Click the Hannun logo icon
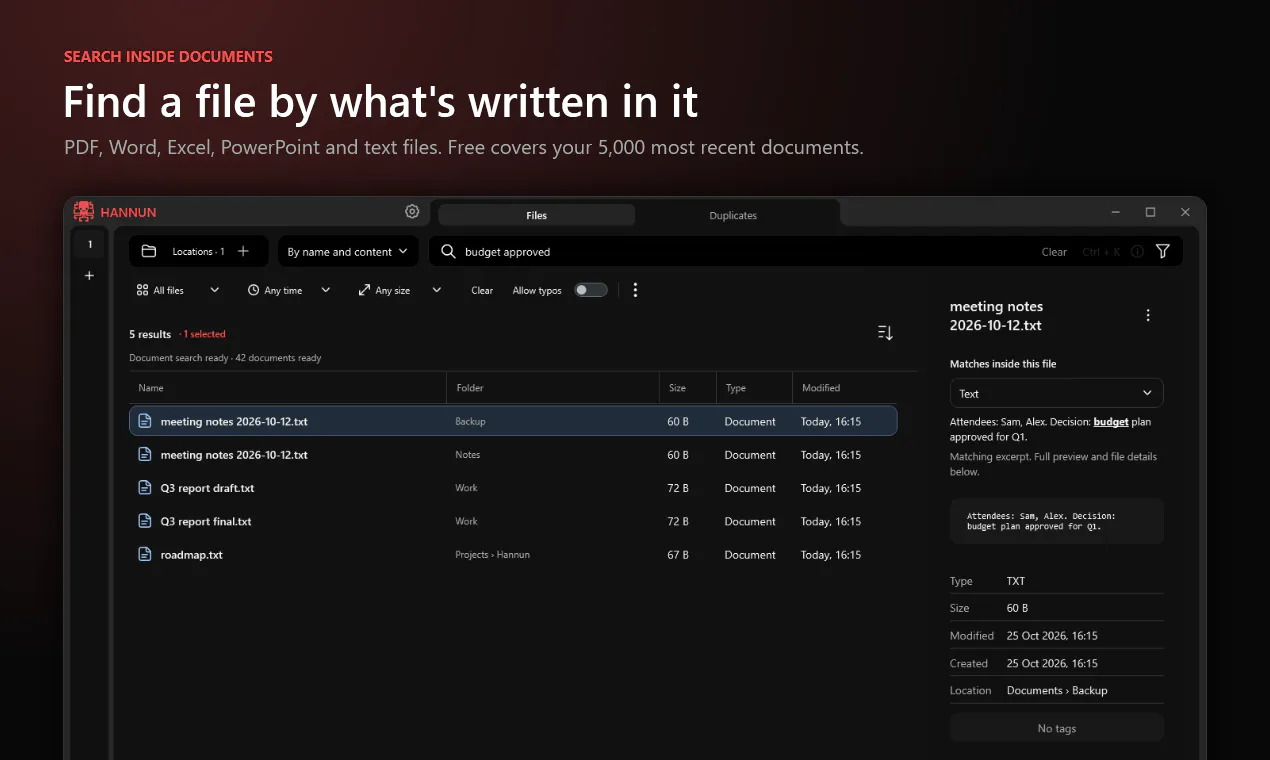Image resolution: width=1270 pixels, height=760 pixels. (84, 212)
